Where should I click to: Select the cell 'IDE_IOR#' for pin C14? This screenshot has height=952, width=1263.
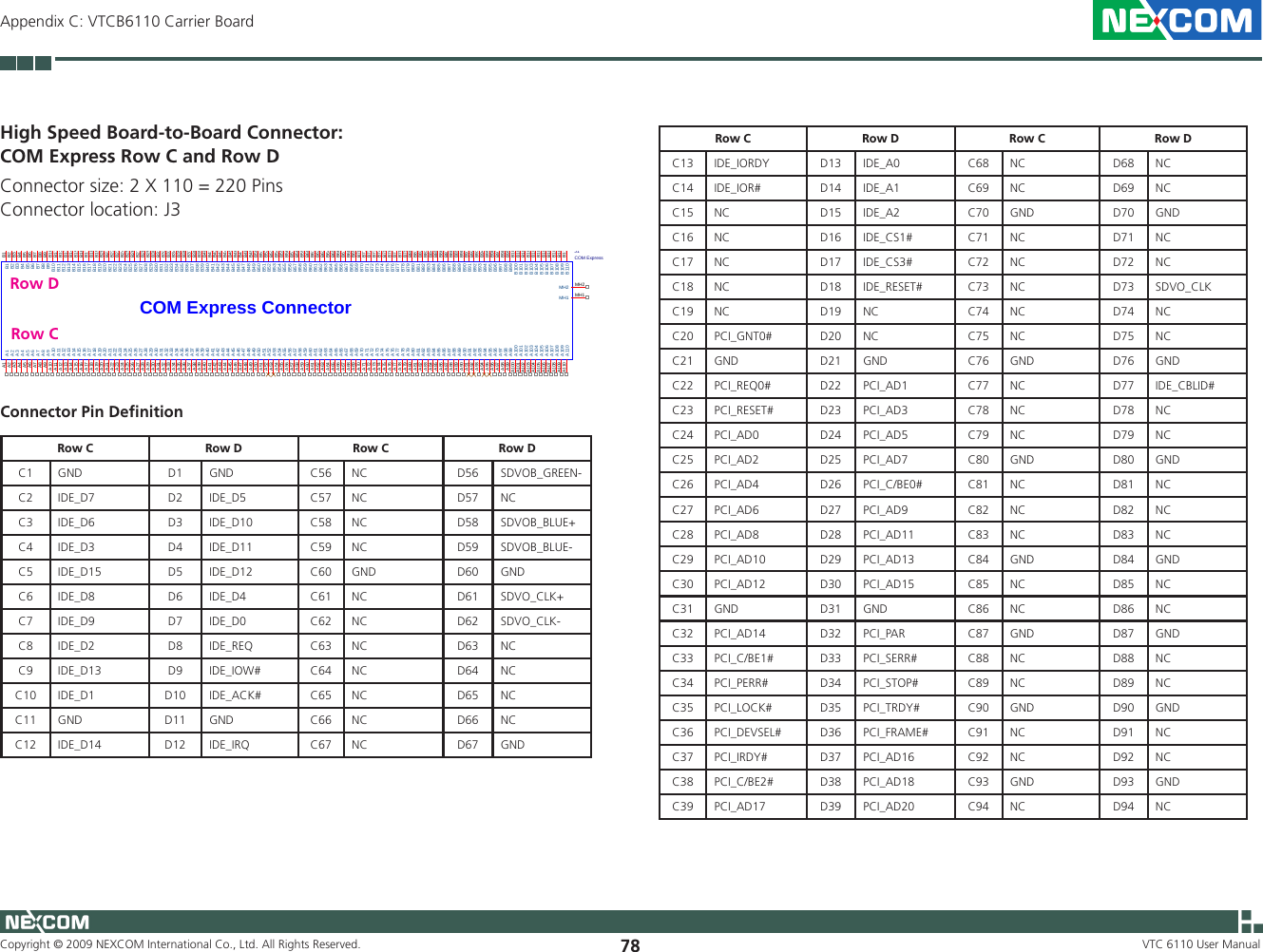(756, 188)
